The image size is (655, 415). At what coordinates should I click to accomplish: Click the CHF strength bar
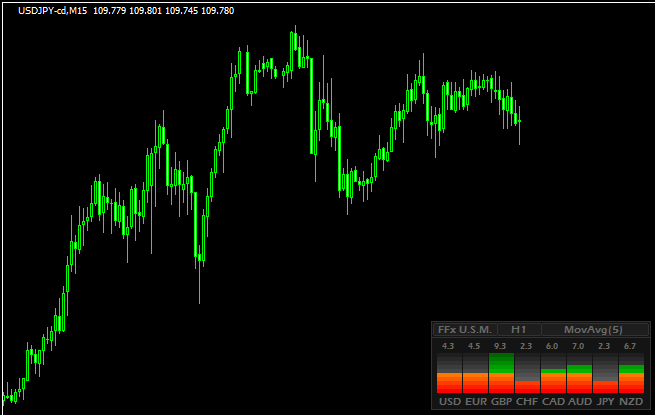[527, 386]
